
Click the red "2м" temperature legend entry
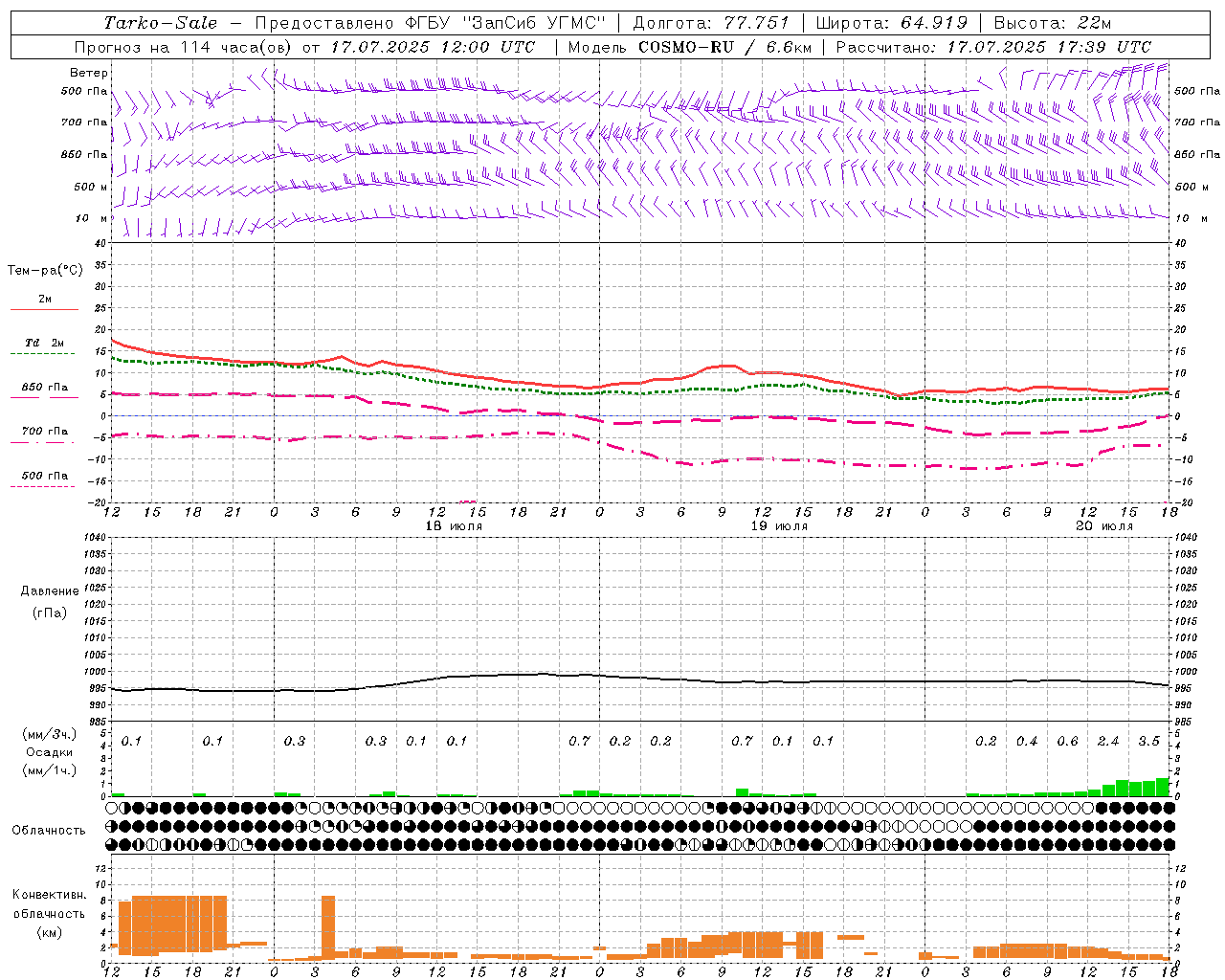click(45, 300)
